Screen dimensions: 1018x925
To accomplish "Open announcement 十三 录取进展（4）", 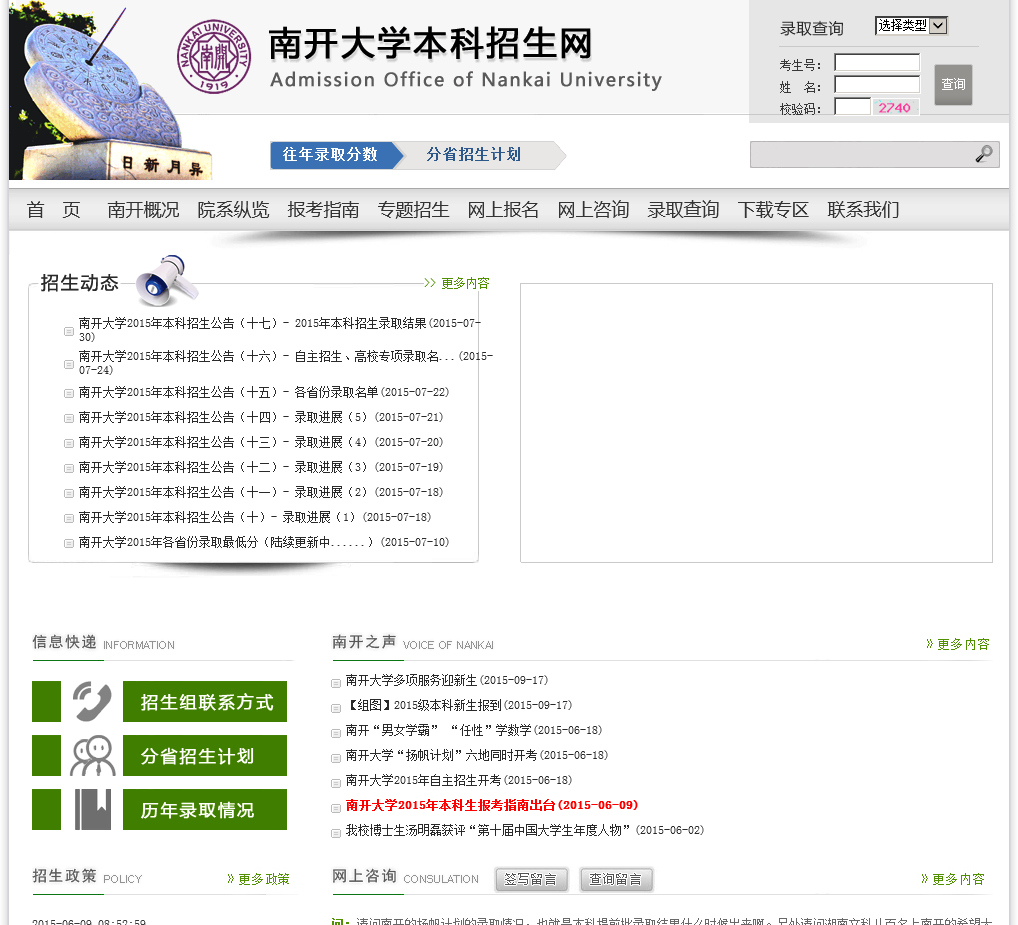I will [x=261, y=442].
